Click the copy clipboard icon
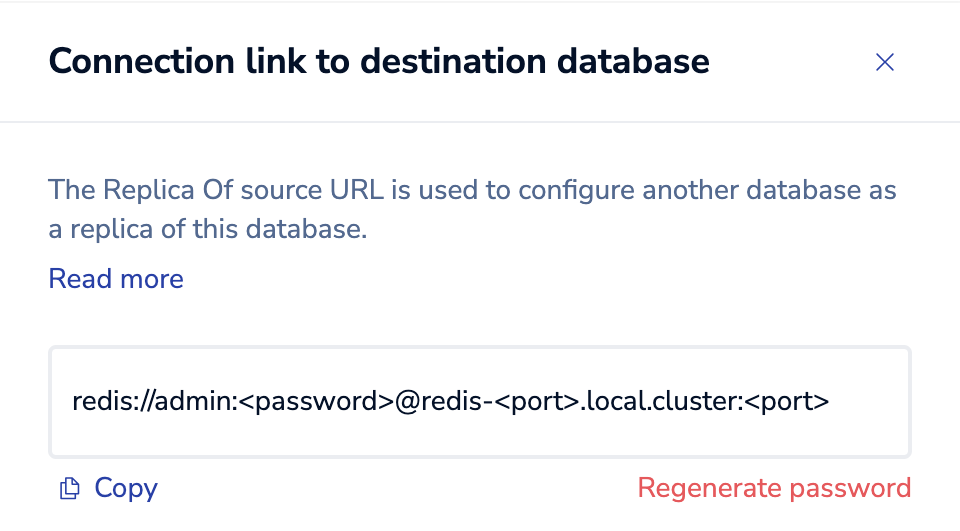Viewport: 960px width, 531px height. tap(69, 489)
